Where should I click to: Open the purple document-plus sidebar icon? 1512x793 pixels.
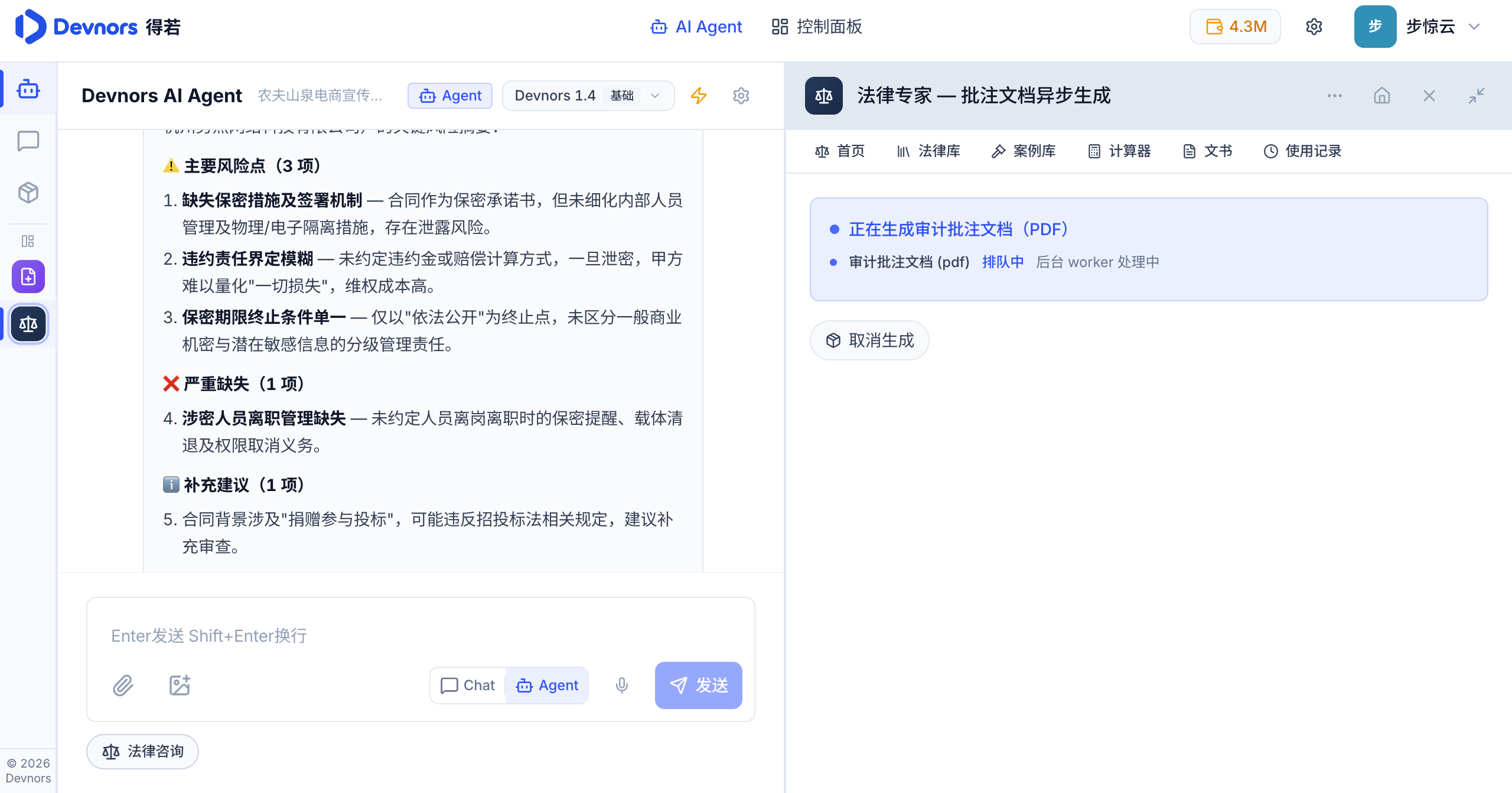tap(28, 277)
